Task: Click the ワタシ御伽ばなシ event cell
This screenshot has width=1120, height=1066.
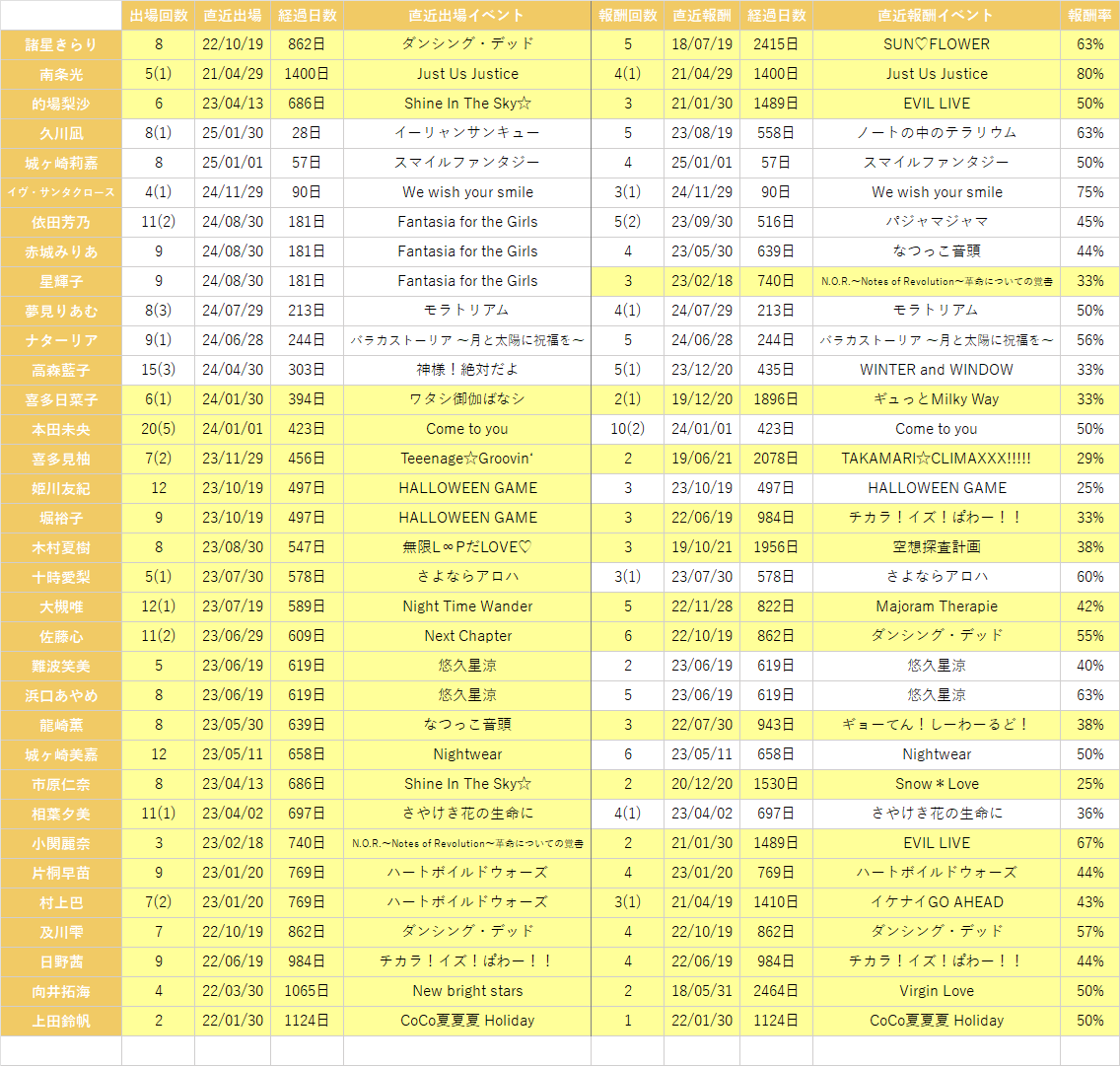Action: pos(467,399)
